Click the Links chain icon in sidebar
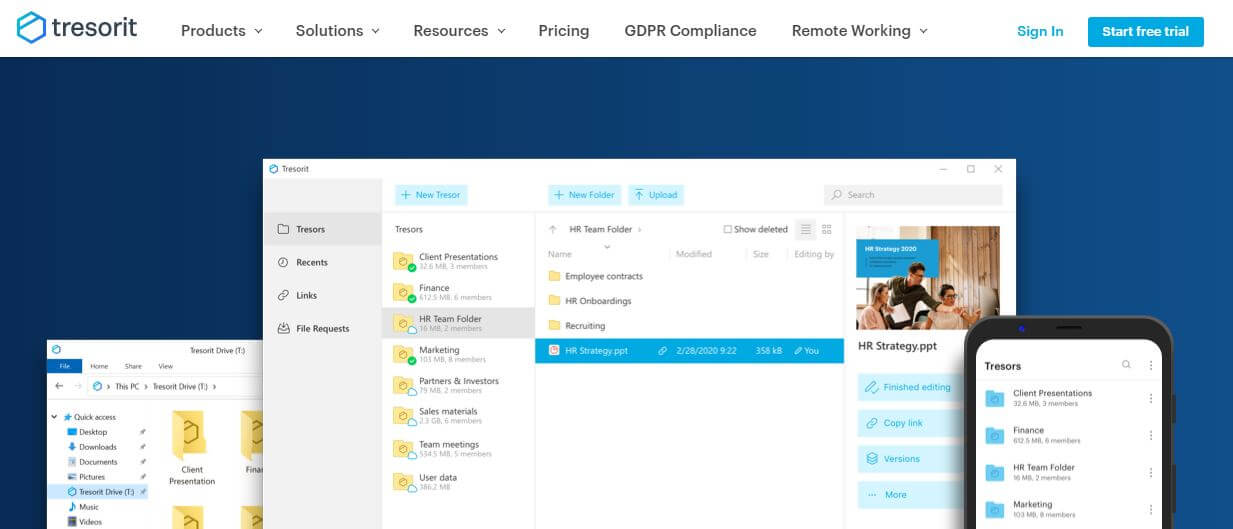The width and height of the screenshot is (1233, 529). point(283,295)
